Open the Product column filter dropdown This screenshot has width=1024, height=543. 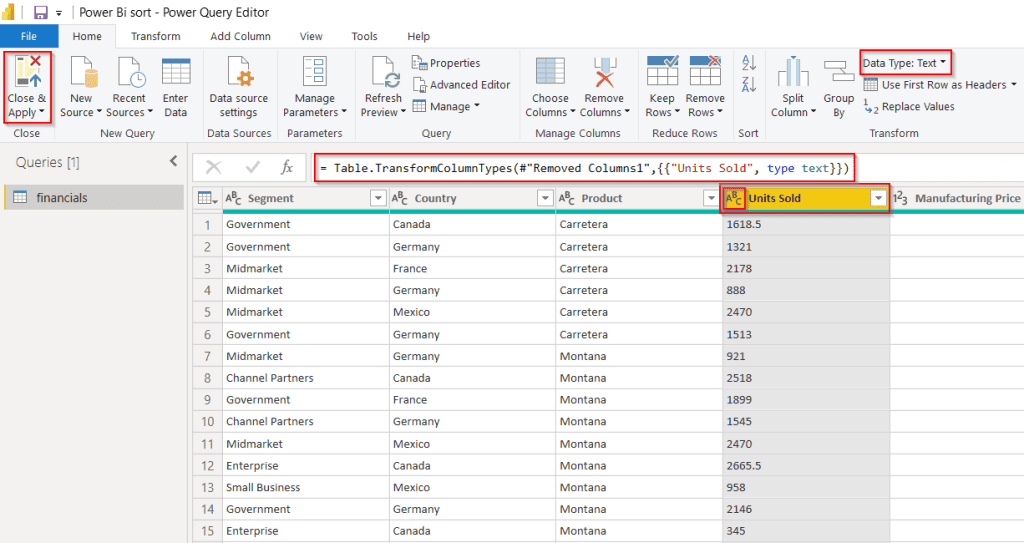pyautogui.click(x=711, y=198)
